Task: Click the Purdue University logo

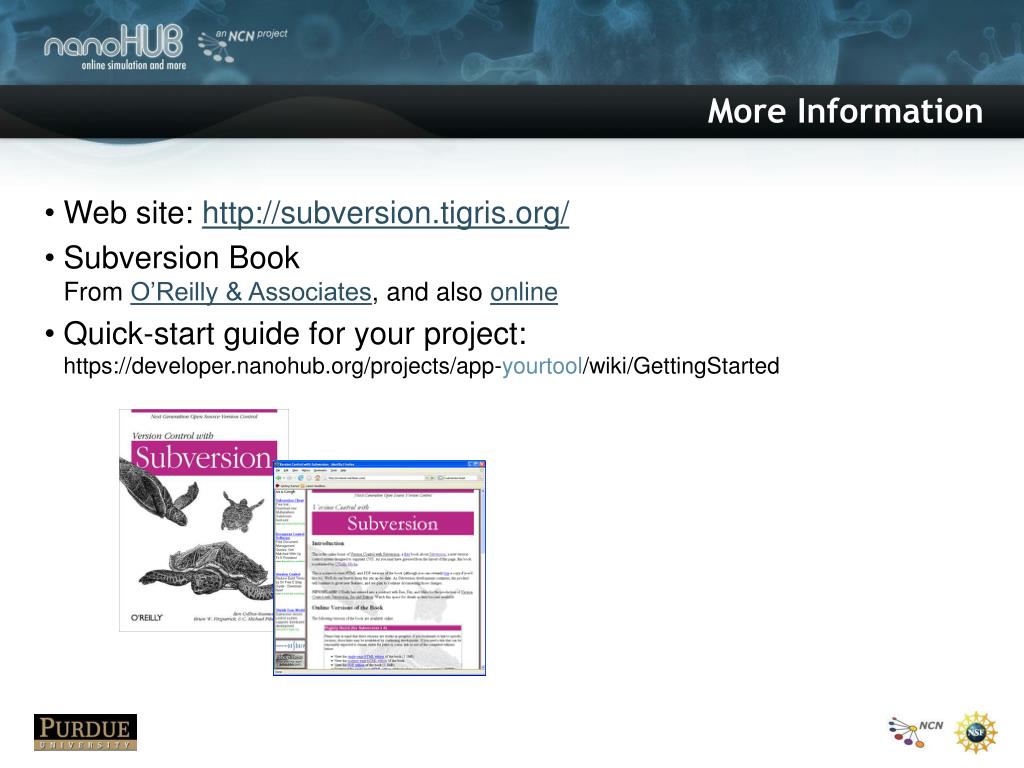Action: click(86, 732)
